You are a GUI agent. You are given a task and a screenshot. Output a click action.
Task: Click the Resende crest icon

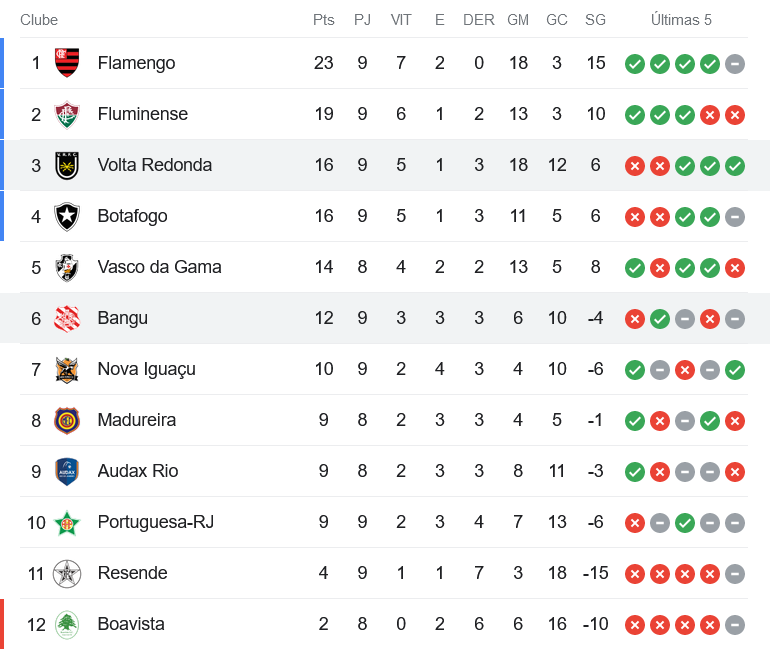[x=67, y=573]
